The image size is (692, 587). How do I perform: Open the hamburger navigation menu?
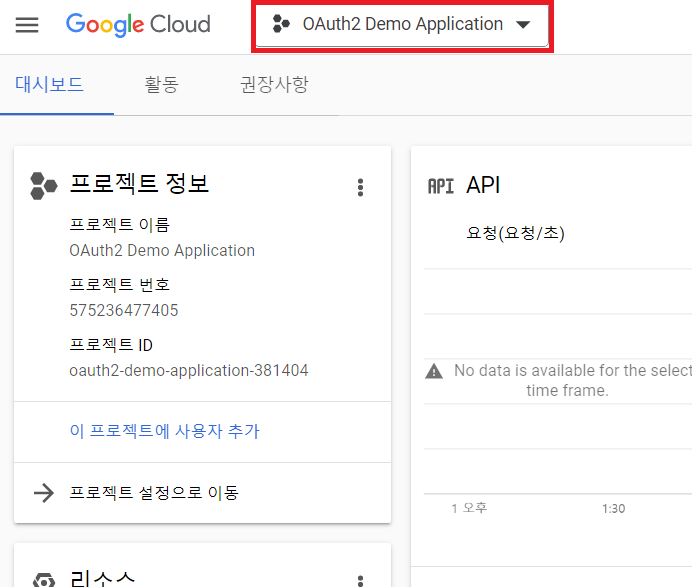[27, 25]
